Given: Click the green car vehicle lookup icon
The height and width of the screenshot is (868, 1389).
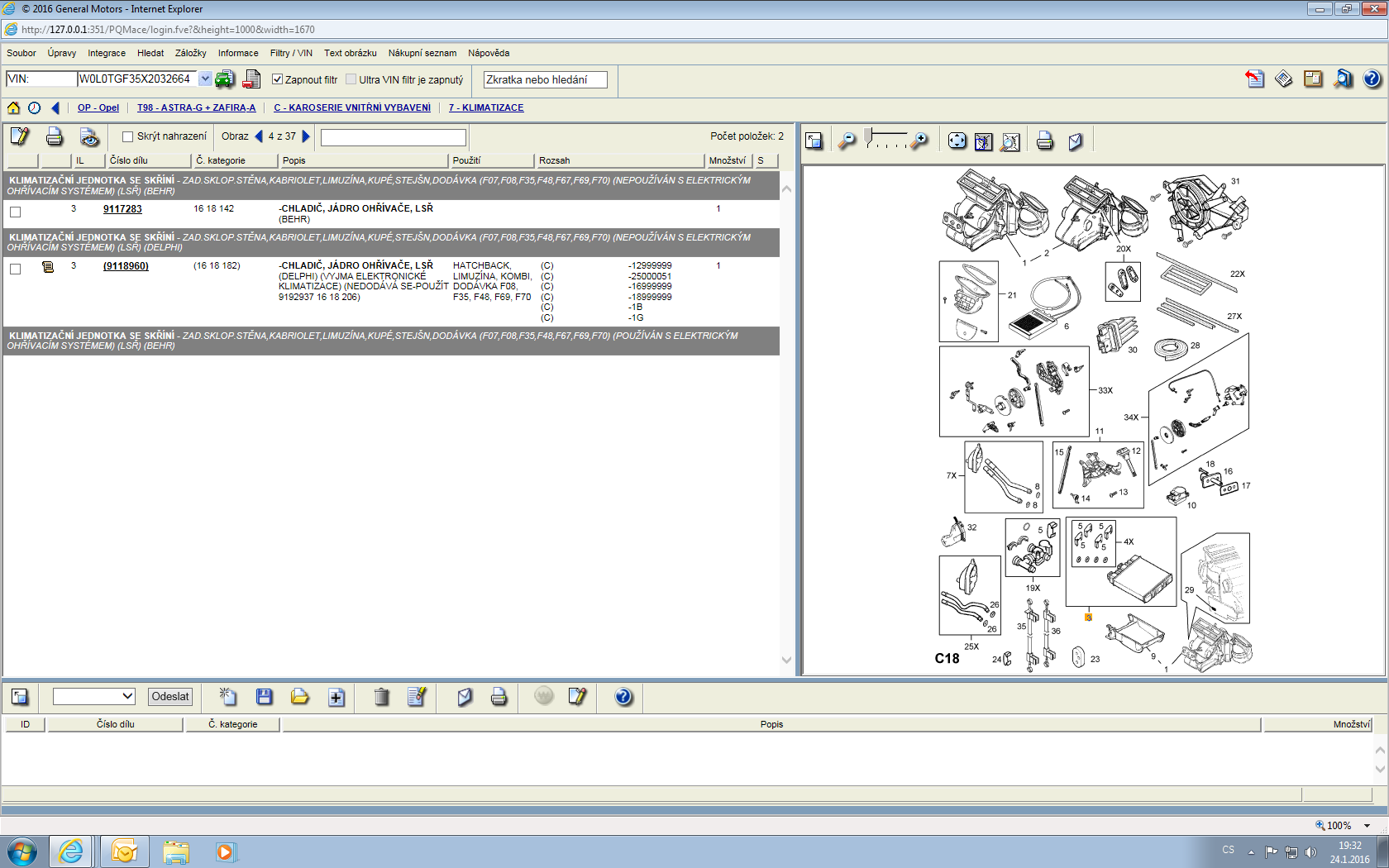Looking at the screenshot, I should coord(224,79).
